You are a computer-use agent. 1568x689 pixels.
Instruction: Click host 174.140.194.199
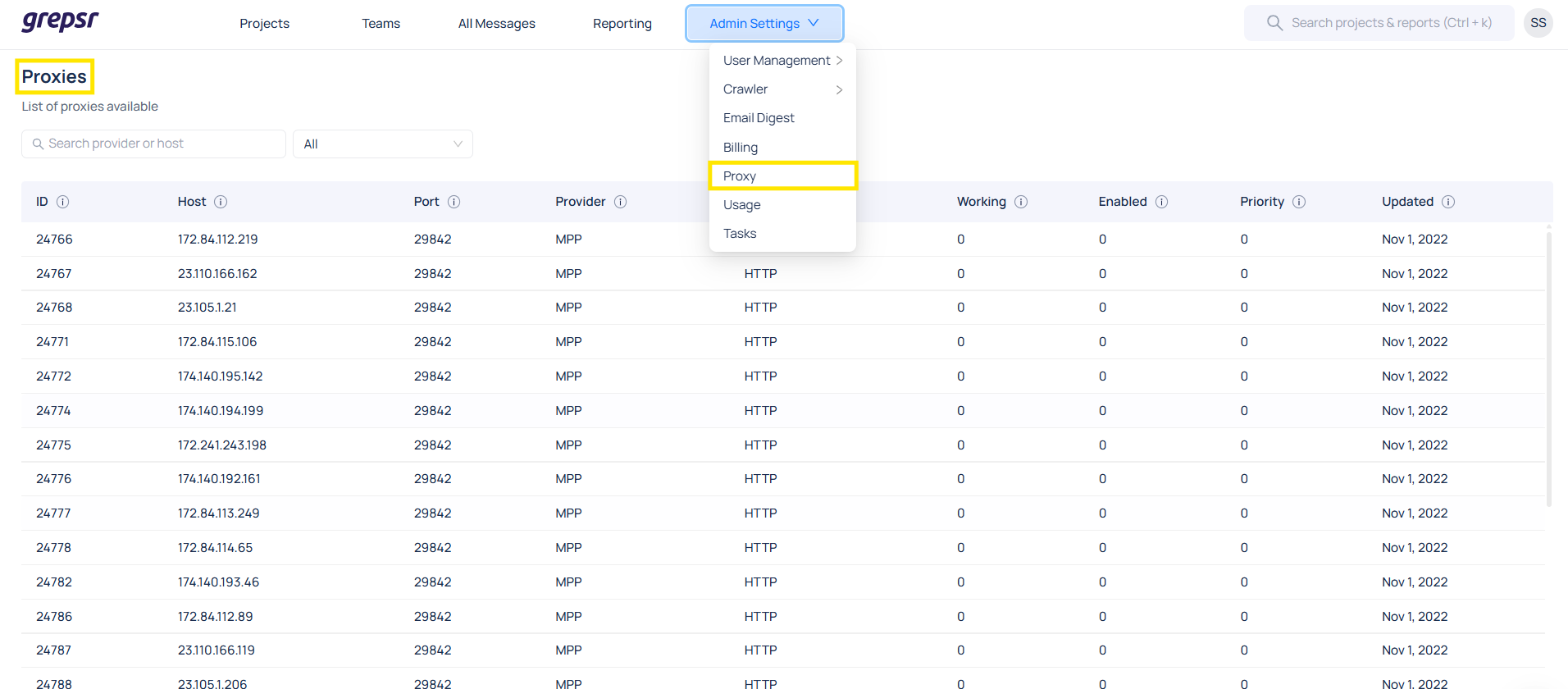point(221,411)
